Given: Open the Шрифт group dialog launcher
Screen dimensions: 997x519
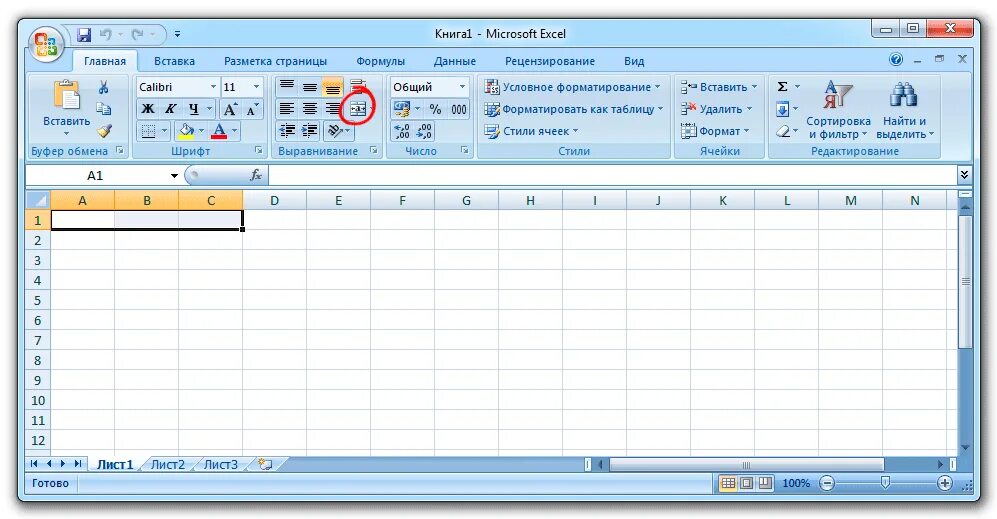Looking at the screenshot, I should click(x=259, y=151).
